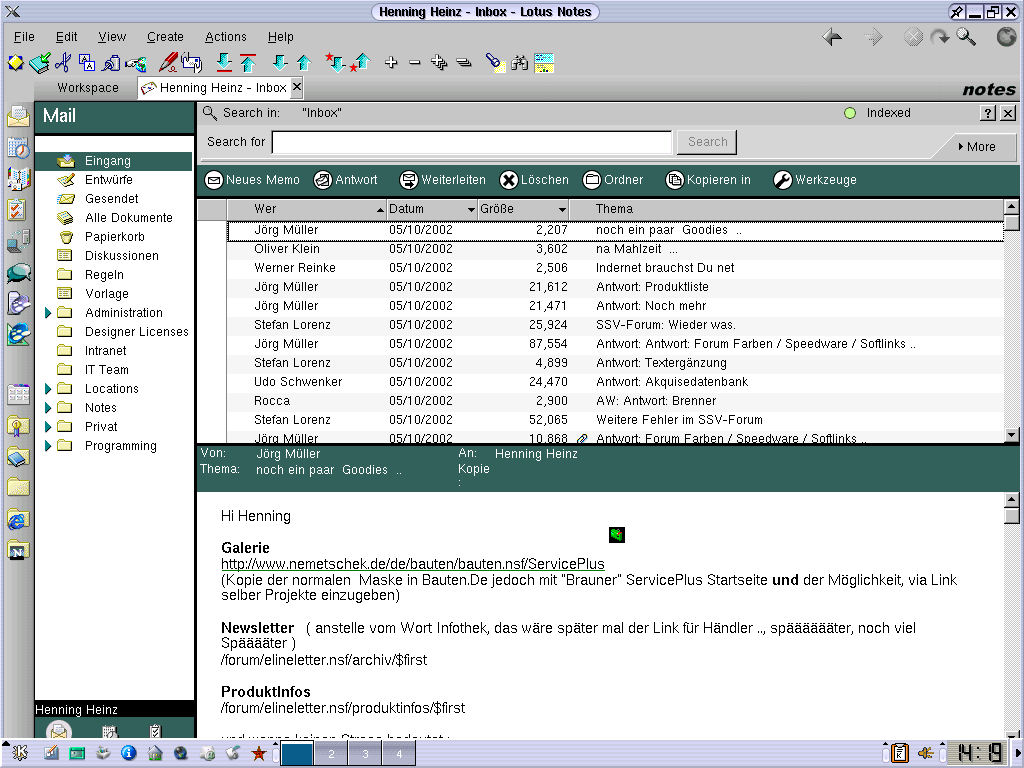The width and height of the screenshot is (1024, 768).
Task: Open the Gesendet sent folder
Action: 111,199
